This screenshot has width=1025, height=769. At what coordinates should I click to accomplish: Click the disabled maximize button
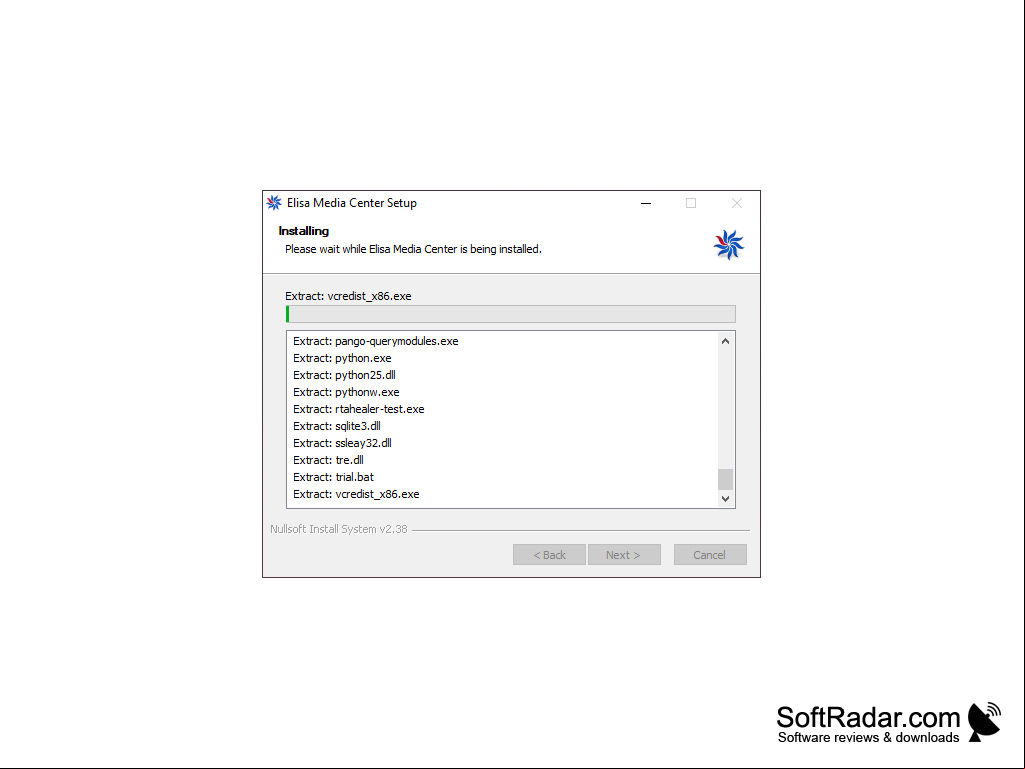click(691, 203)
